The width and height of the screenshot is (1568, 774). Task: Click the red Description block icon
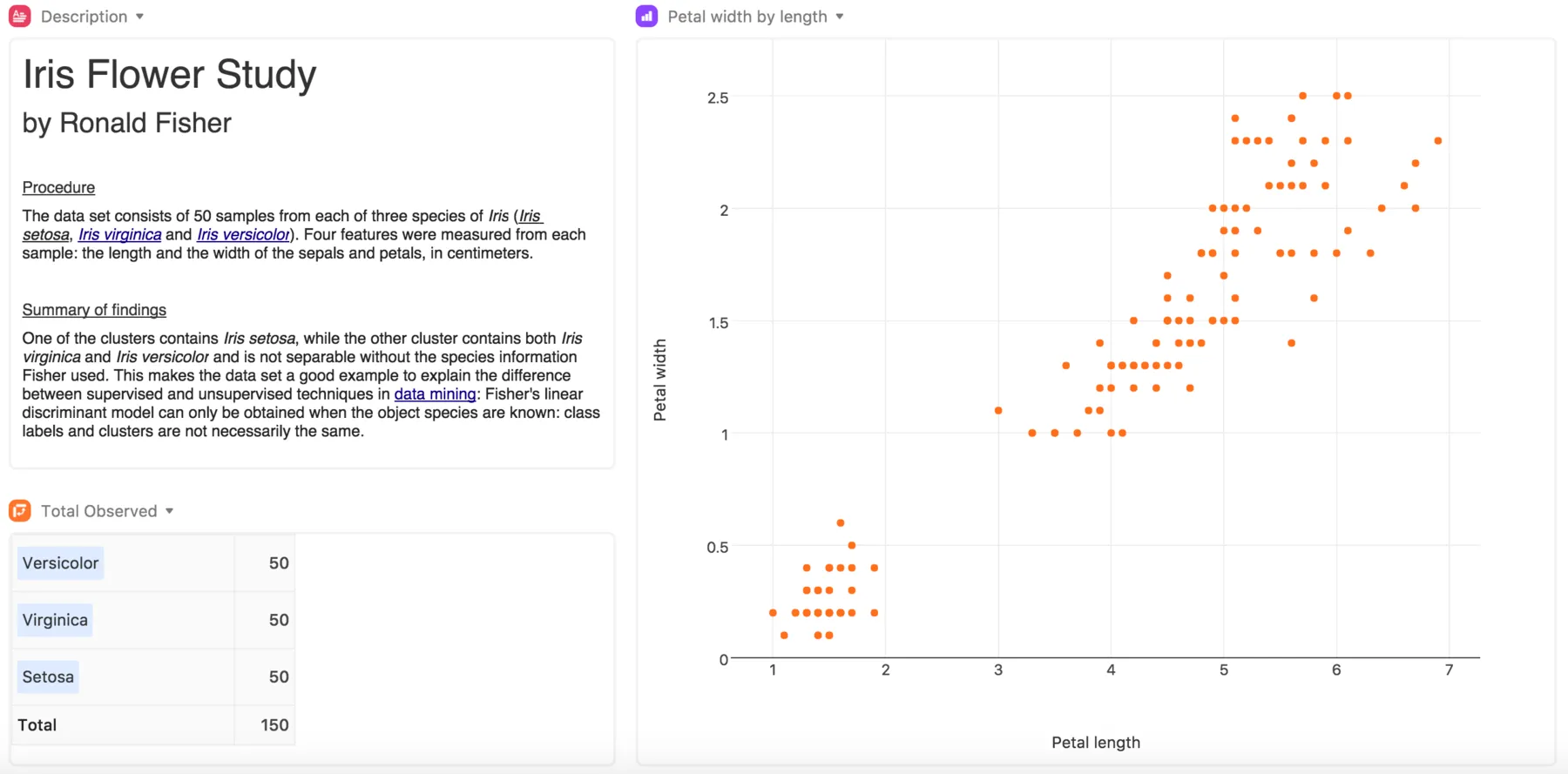pyautogui.click(x=19, y=17)
